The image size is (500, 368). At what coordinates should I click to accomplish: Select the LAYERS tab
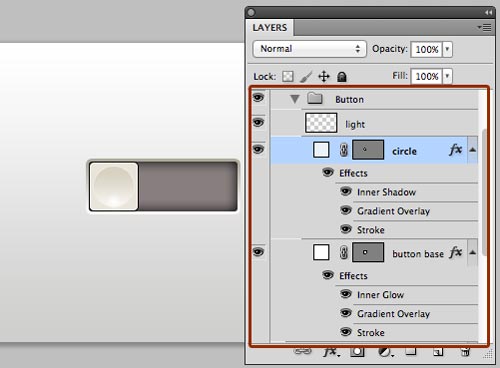(x=270, y=28)
